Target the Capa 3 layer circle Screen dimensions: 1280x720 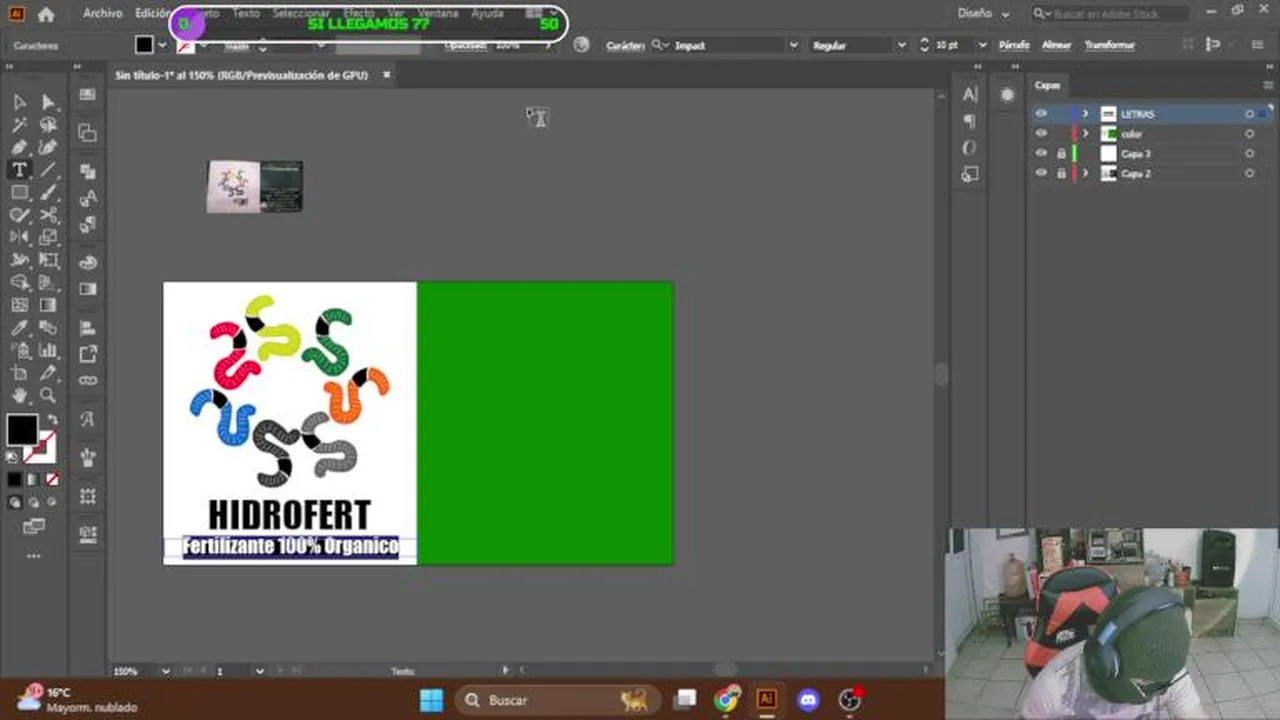(x=1249, y=154)
